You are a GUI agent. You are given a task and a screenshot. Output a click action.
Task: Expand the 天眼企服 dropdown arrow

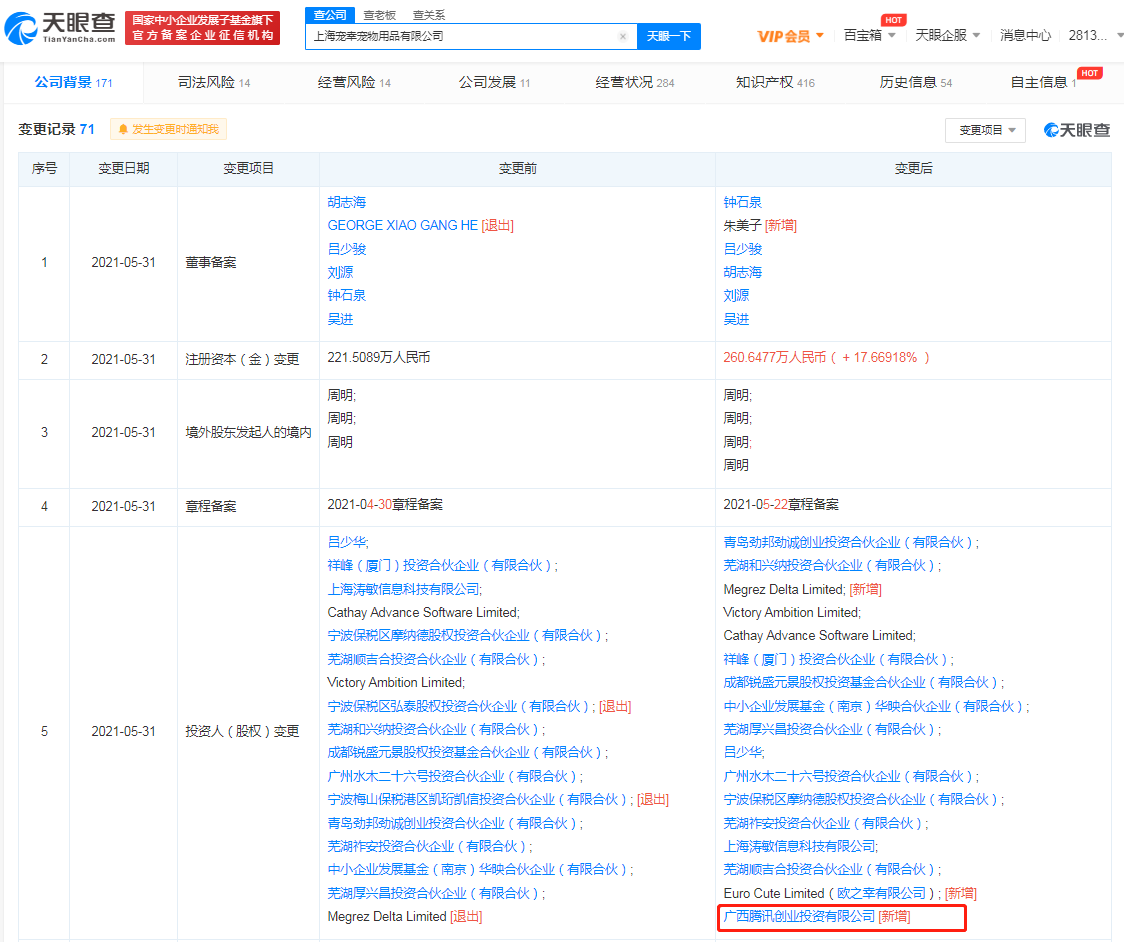[976, 35]
